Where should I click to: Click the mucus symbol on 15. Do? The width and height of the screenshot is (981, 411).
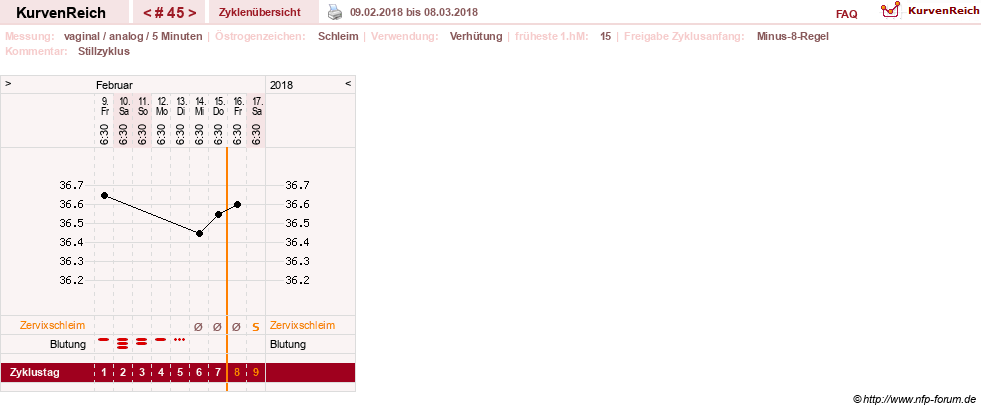(x=217, y=326)
